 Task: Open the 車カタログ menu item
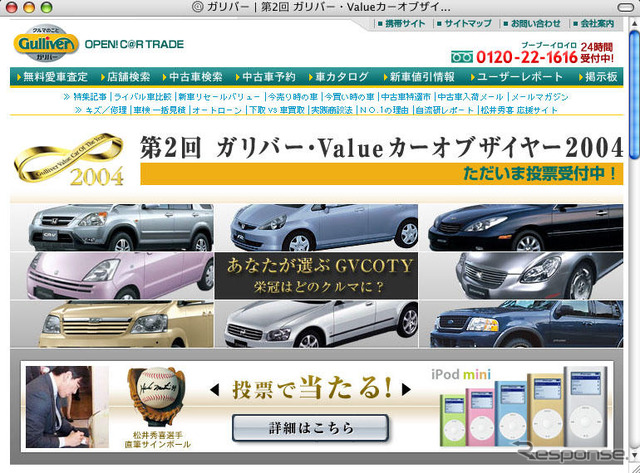pos(338,77)
